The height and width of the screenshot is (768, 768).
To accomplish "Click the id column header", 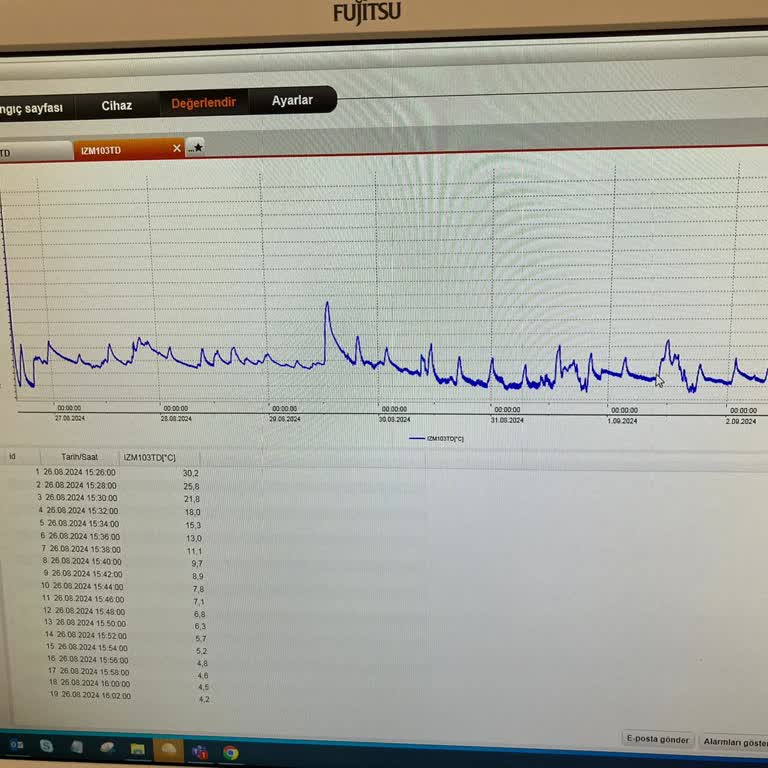I will [x=12, y=456].
